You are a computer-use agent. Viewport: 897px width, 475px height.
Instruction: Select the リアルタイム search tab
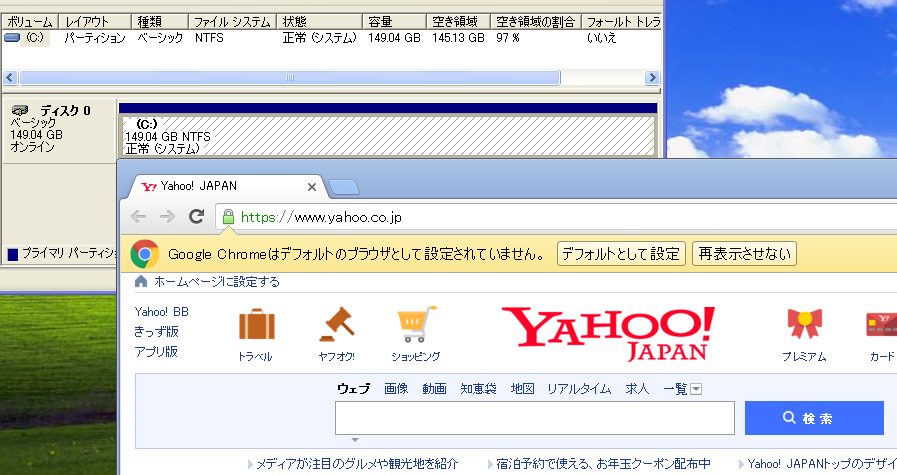[579, 389]
